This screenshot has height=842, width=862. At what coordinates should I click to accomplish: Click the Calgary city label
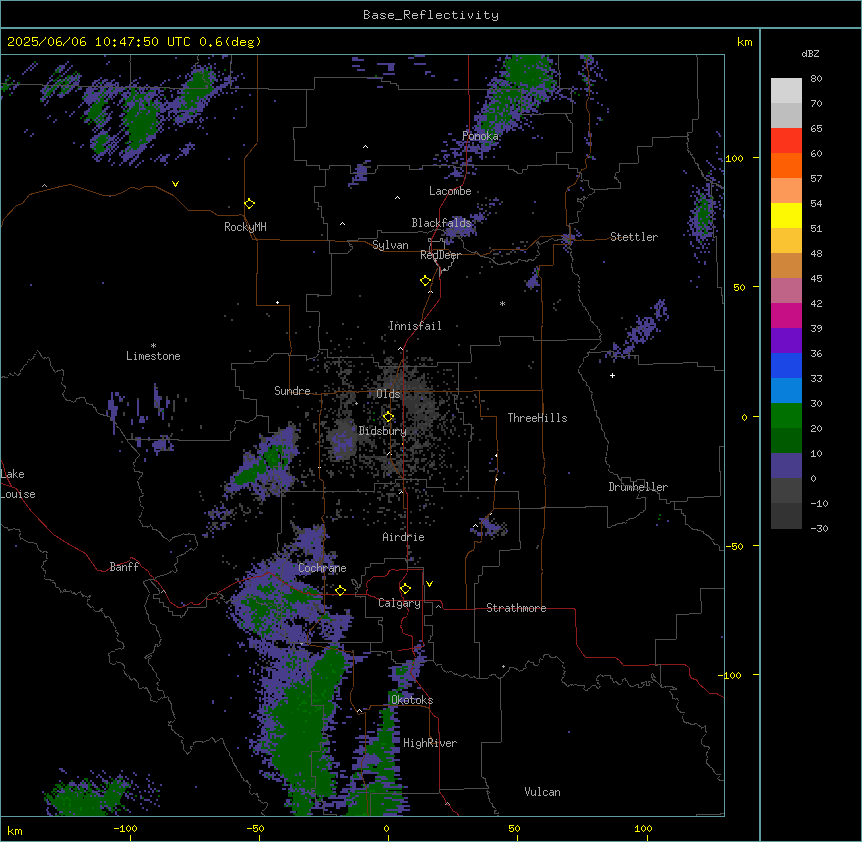[400, 603]
